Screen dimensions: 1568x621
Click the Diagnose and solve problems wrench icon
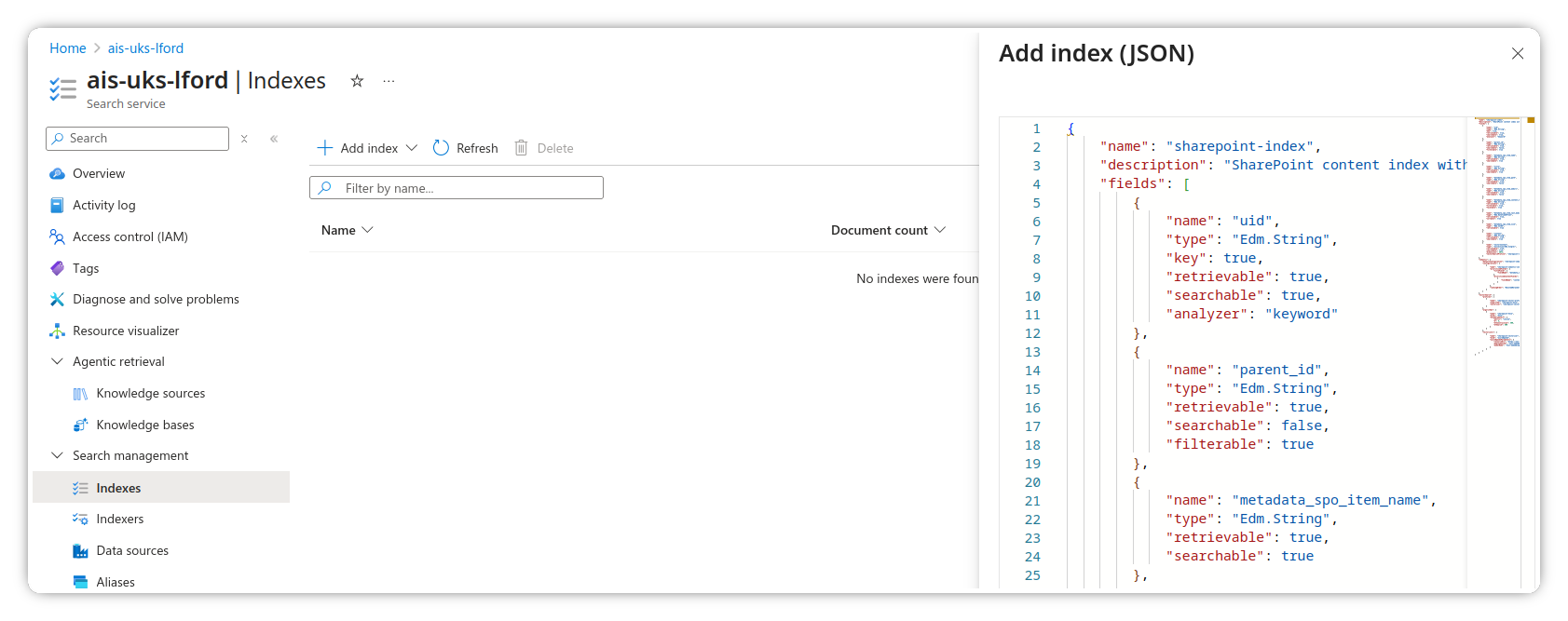(x=57, y=300)
